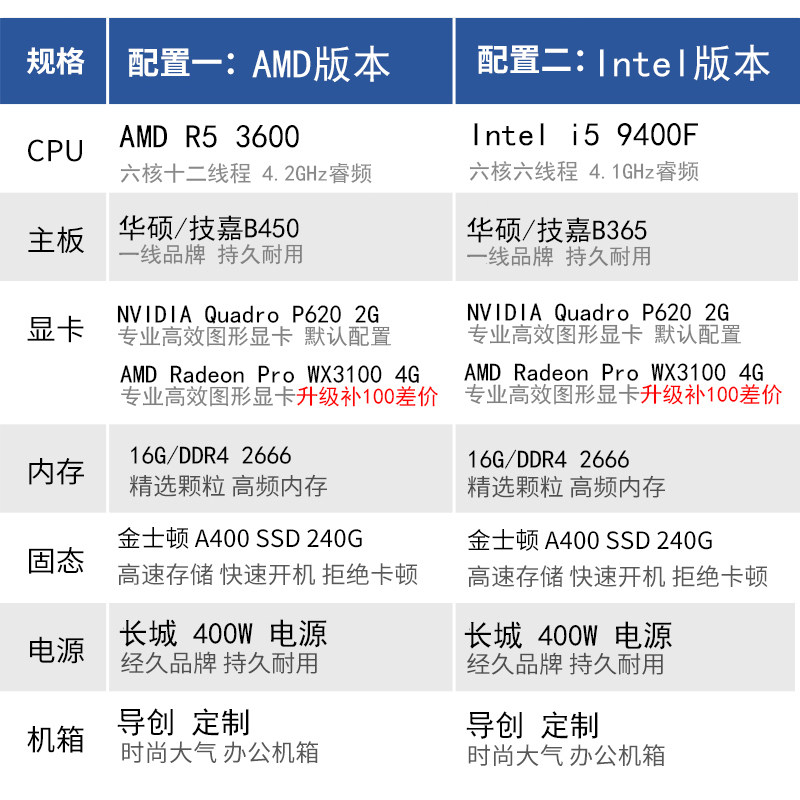
Task: Click Intel column AMD Radeon Pro WX3100 4G
Action: pos(614,372)
